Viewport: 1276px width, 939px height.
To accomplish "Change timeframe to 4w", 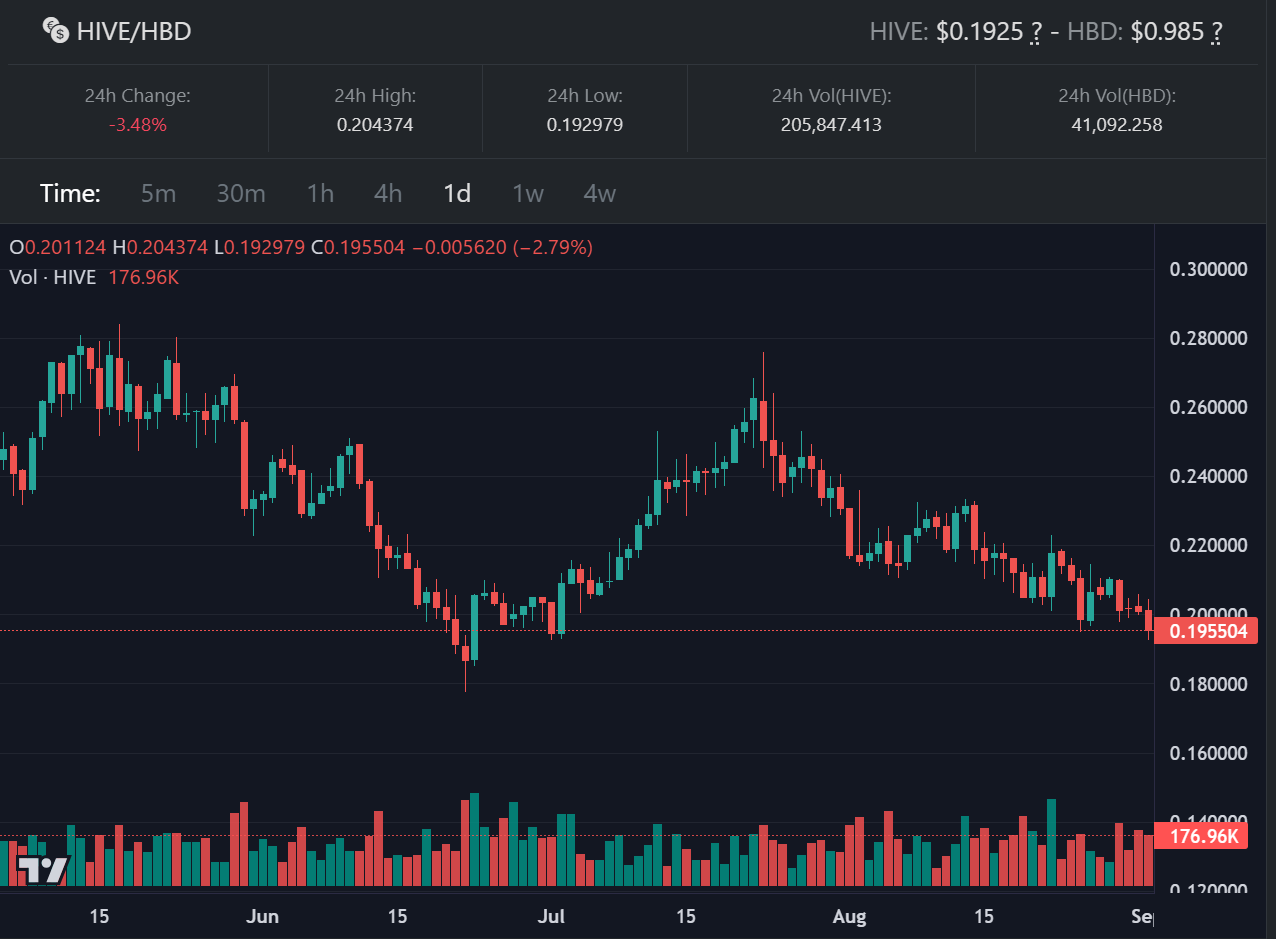I will (600, 193).
